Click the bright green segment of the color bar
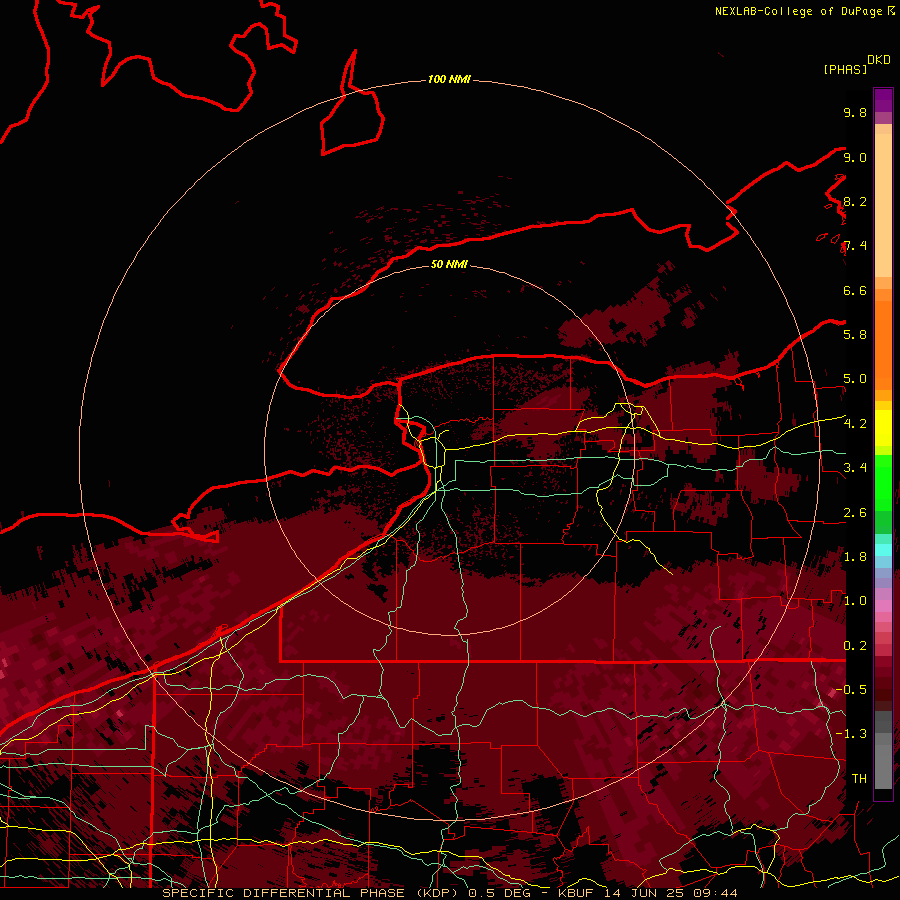 pyautogui.click(x=883, y=484)
